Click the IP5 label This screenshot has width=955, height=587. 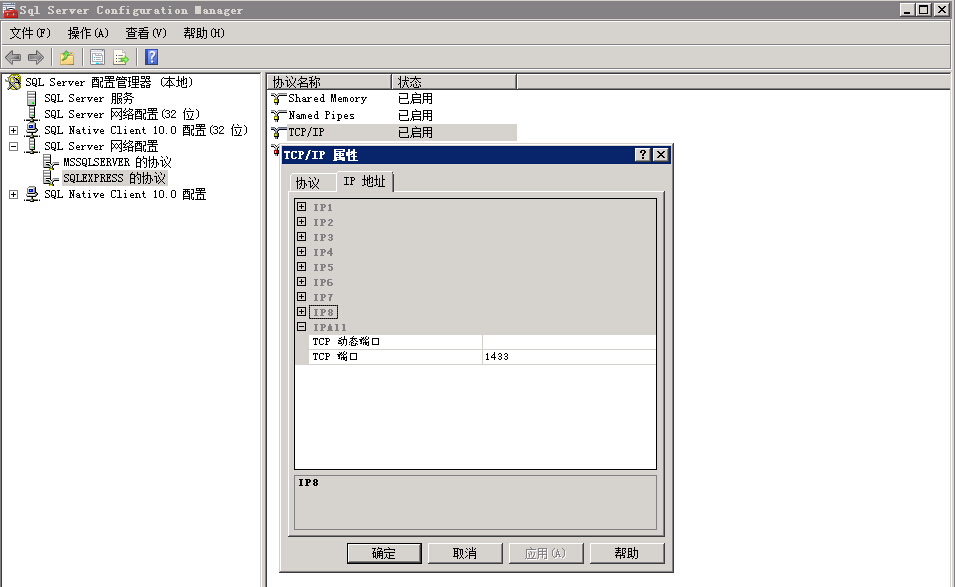[323, 267]
